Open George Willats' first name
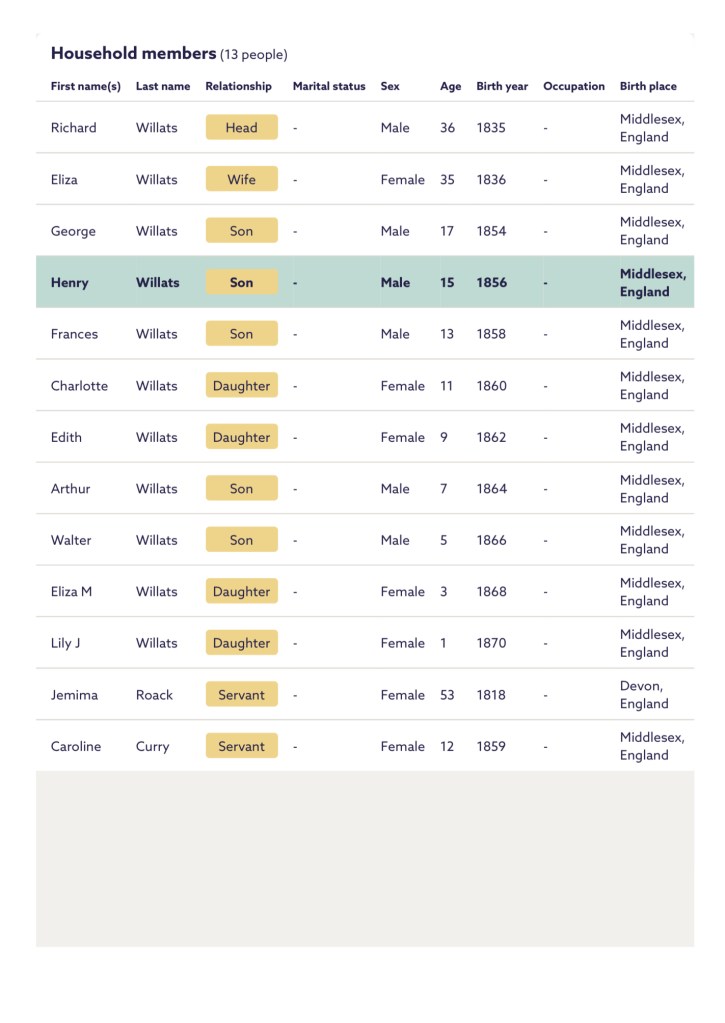 (73, 231)
